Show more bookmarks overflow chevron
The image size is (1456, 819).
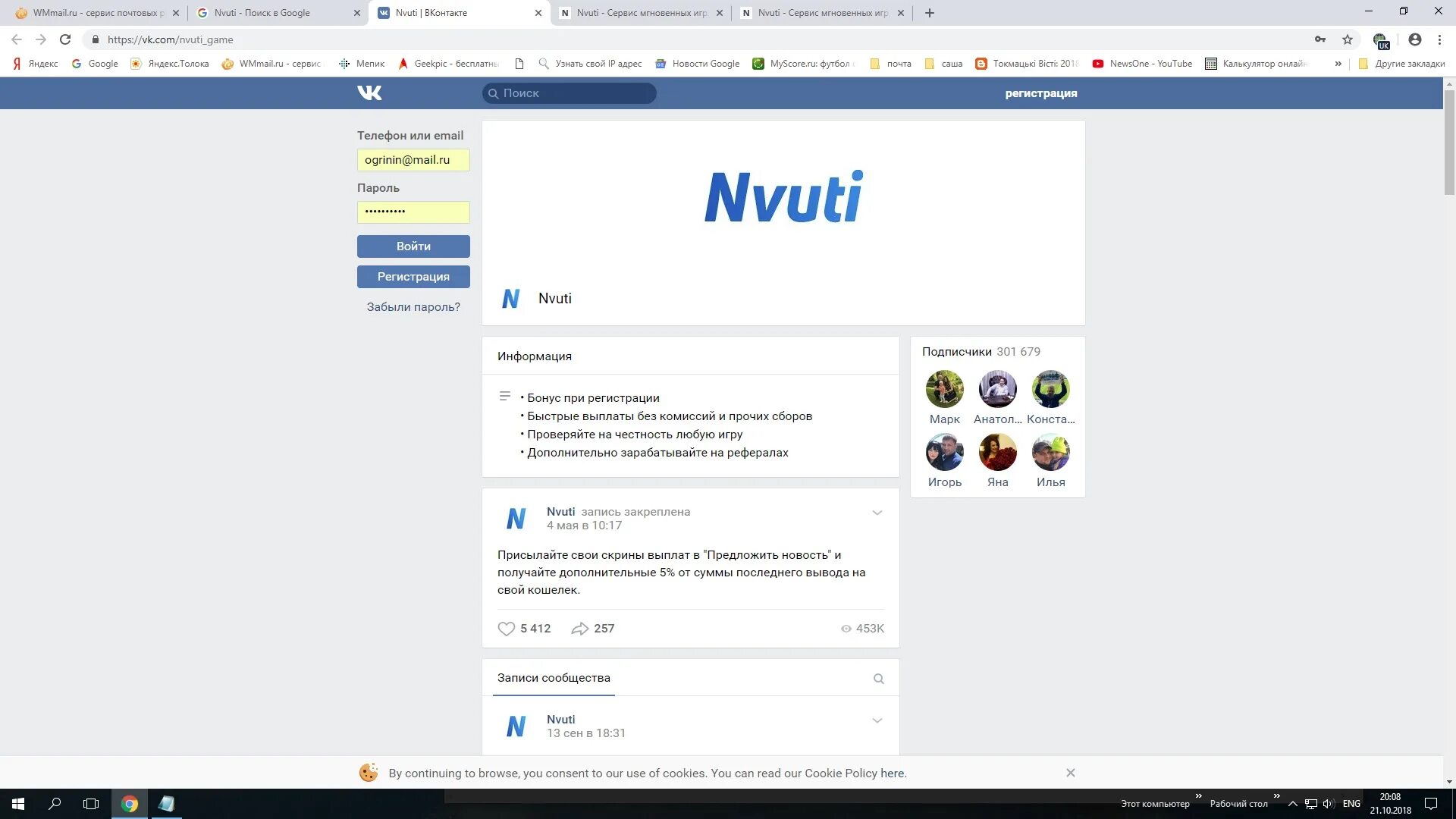[1338, 64]
